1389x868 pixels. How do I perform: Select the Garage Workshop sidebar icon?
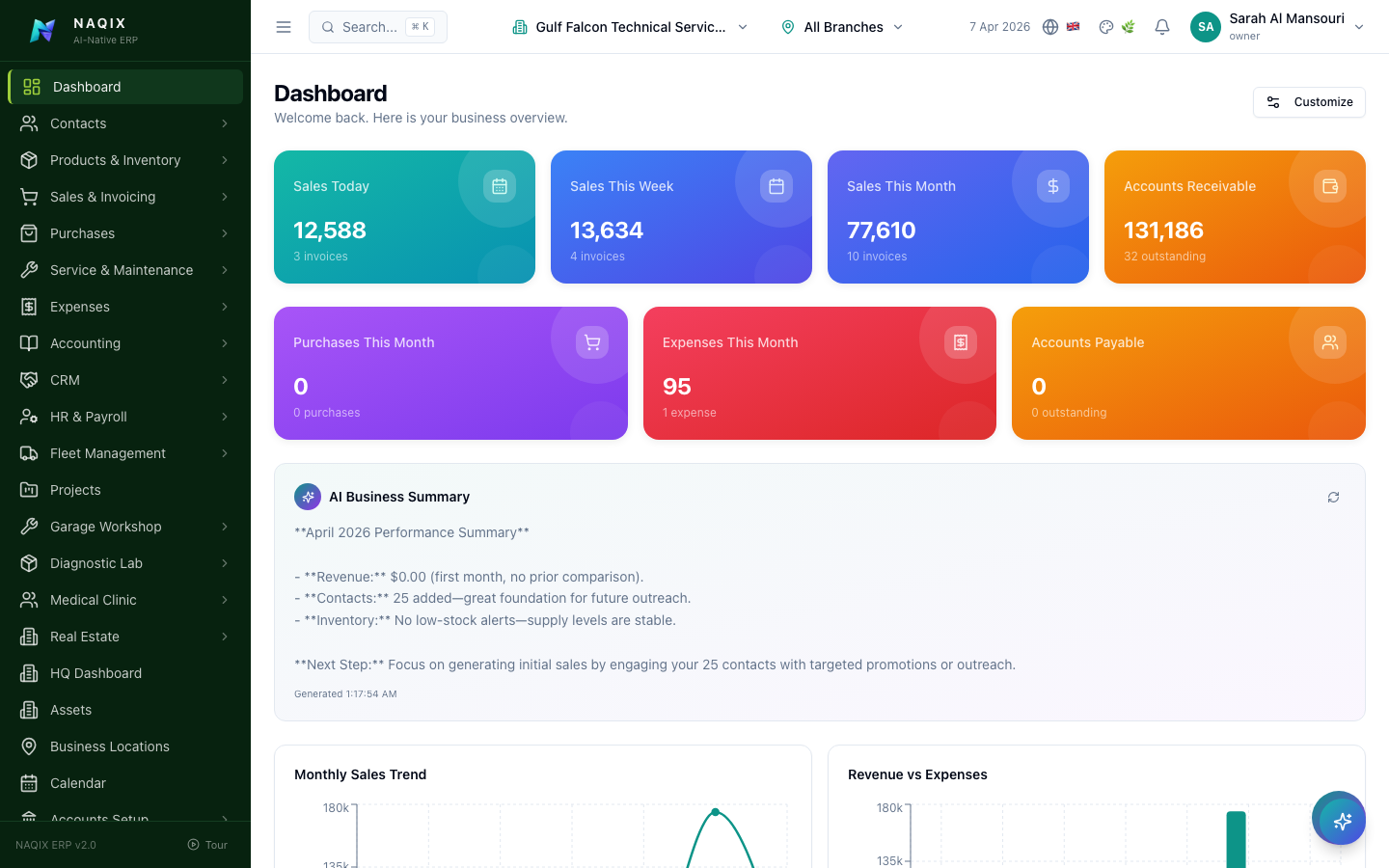pyautogui.click(x=29, y=527)
